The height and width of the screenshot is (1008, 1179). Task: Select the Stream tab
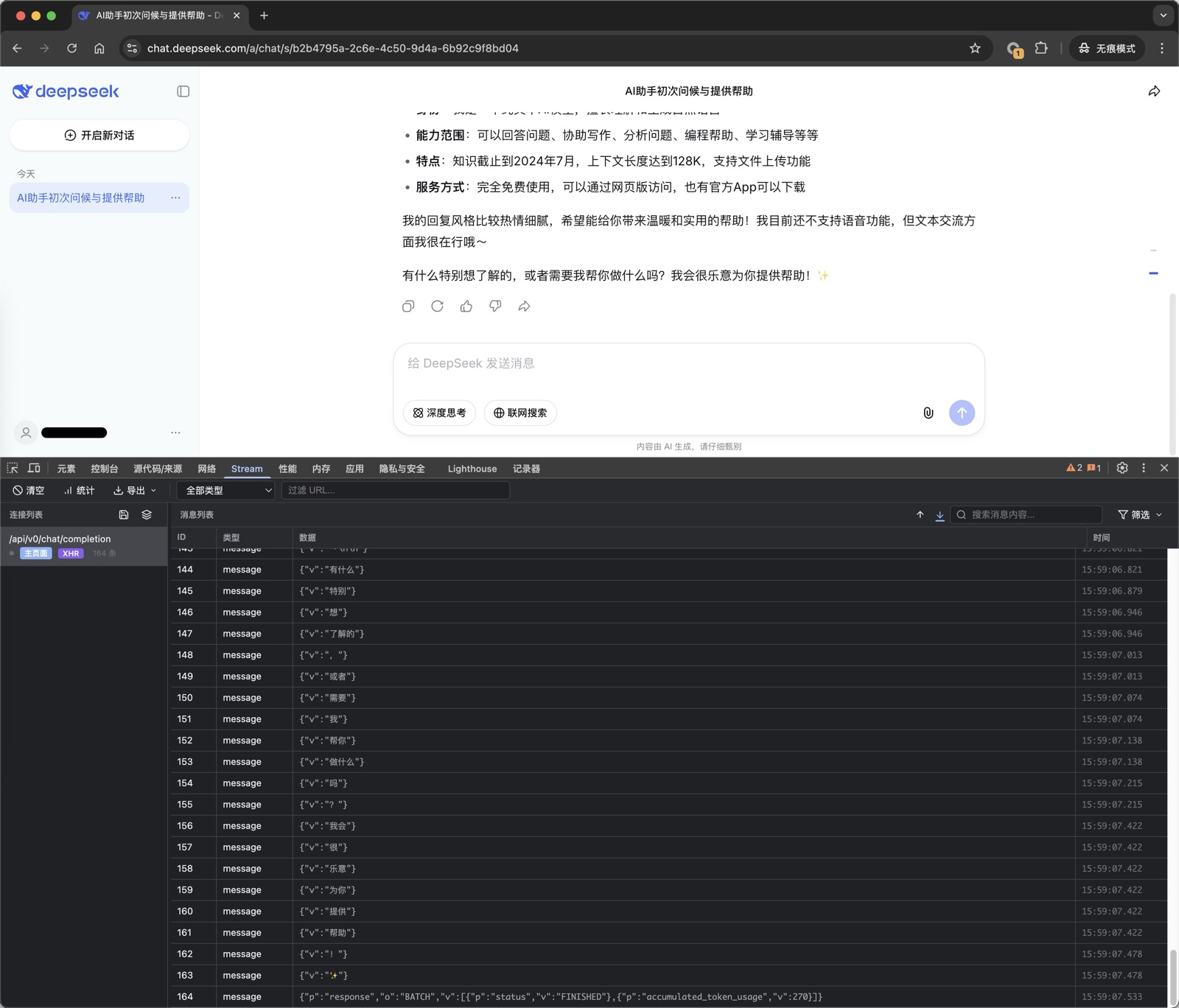247,469
